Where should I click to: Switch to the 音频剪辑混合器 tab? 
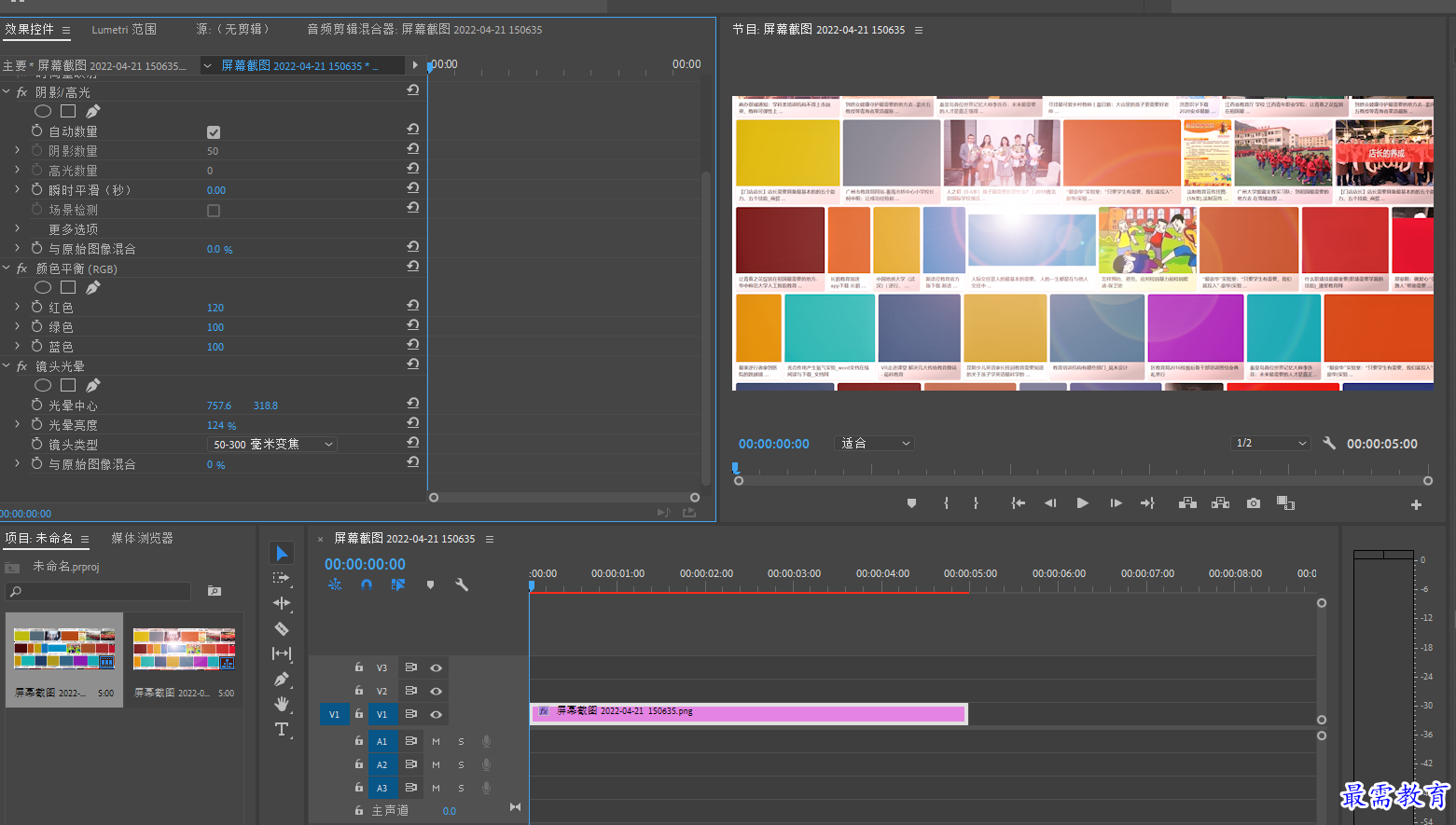click(424, 30)
